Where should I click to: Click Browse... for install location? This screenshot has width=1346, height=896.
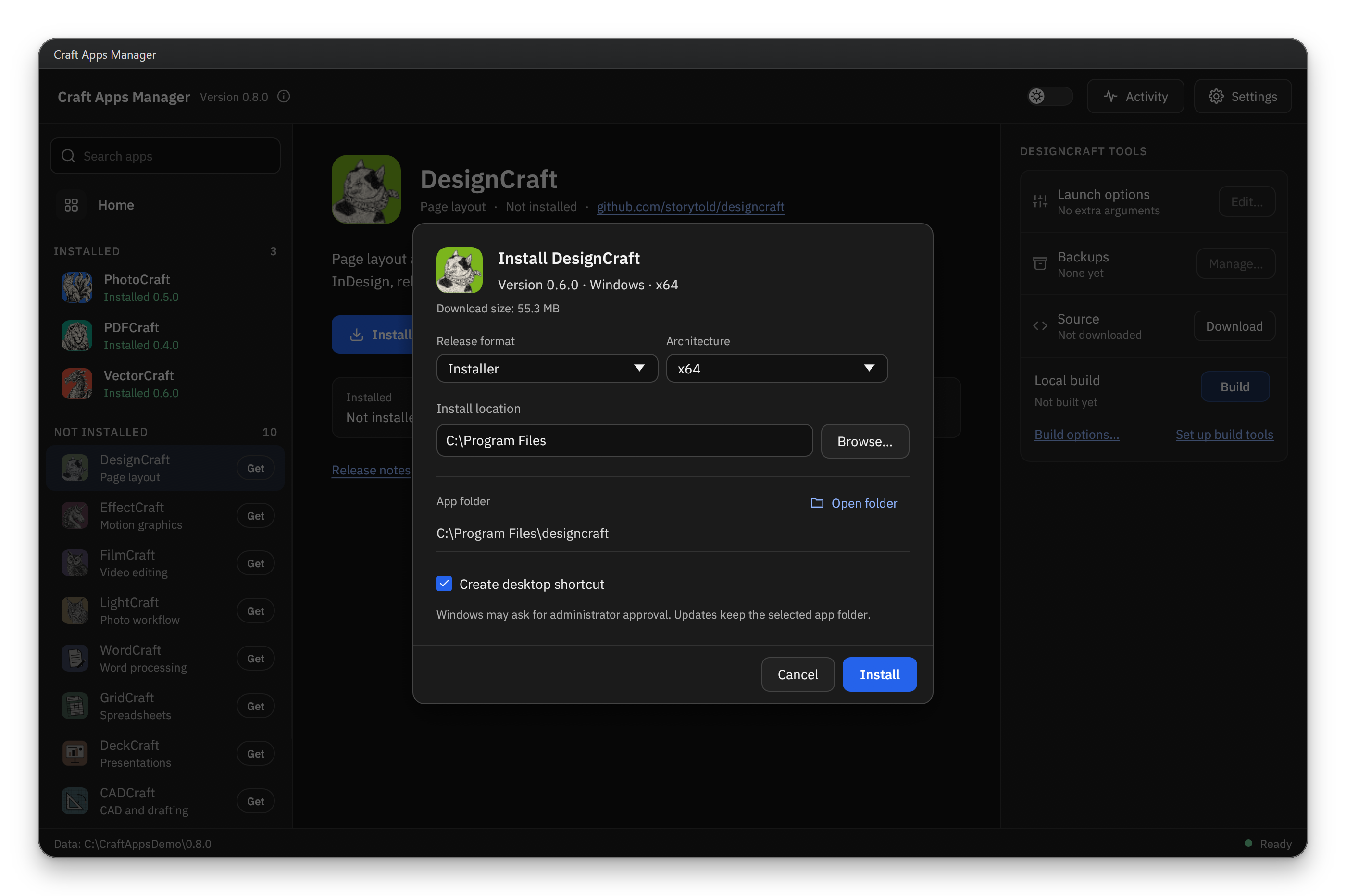point(864,441)
